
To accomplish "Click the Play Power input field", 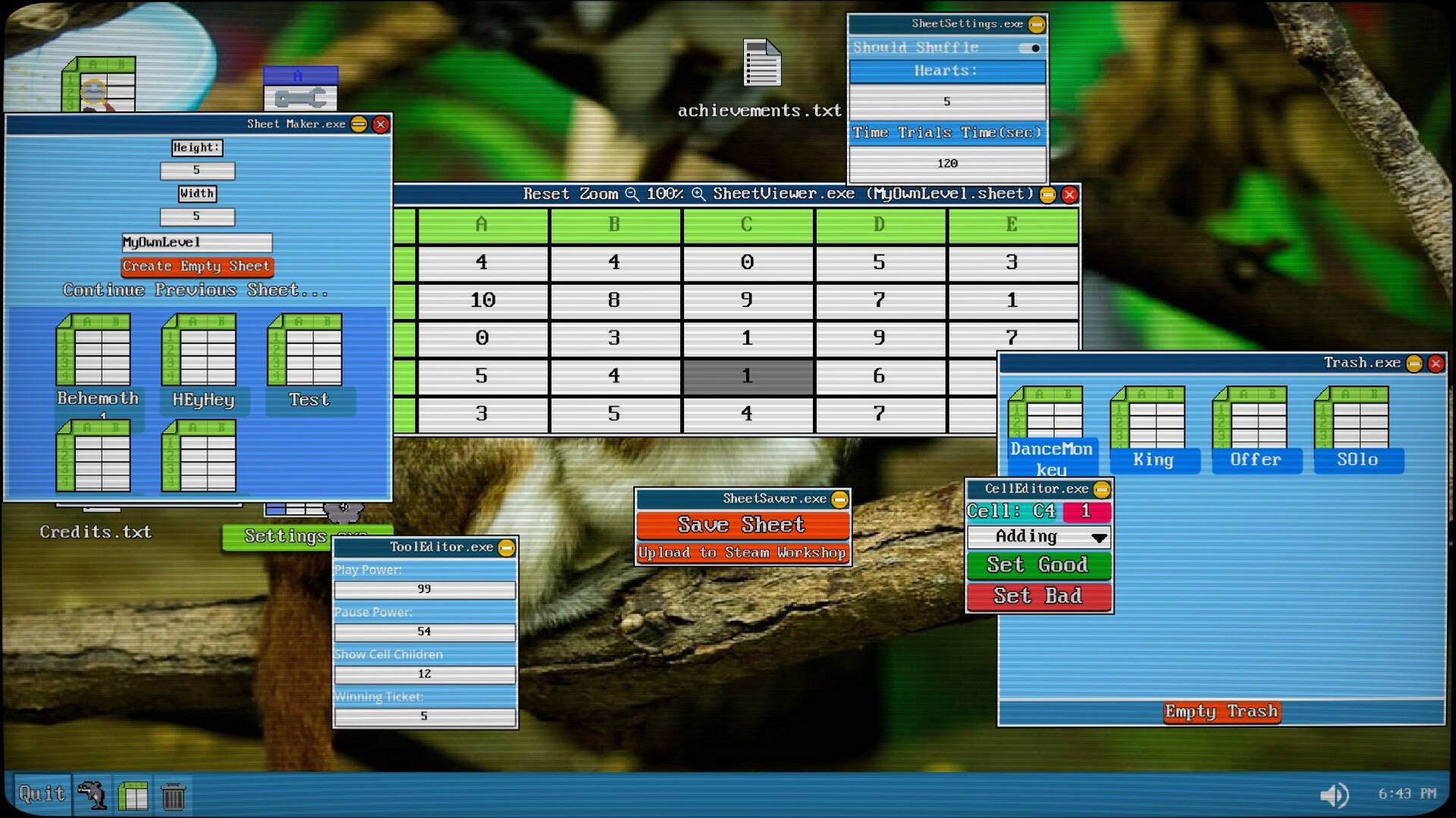I will point(424,589).
